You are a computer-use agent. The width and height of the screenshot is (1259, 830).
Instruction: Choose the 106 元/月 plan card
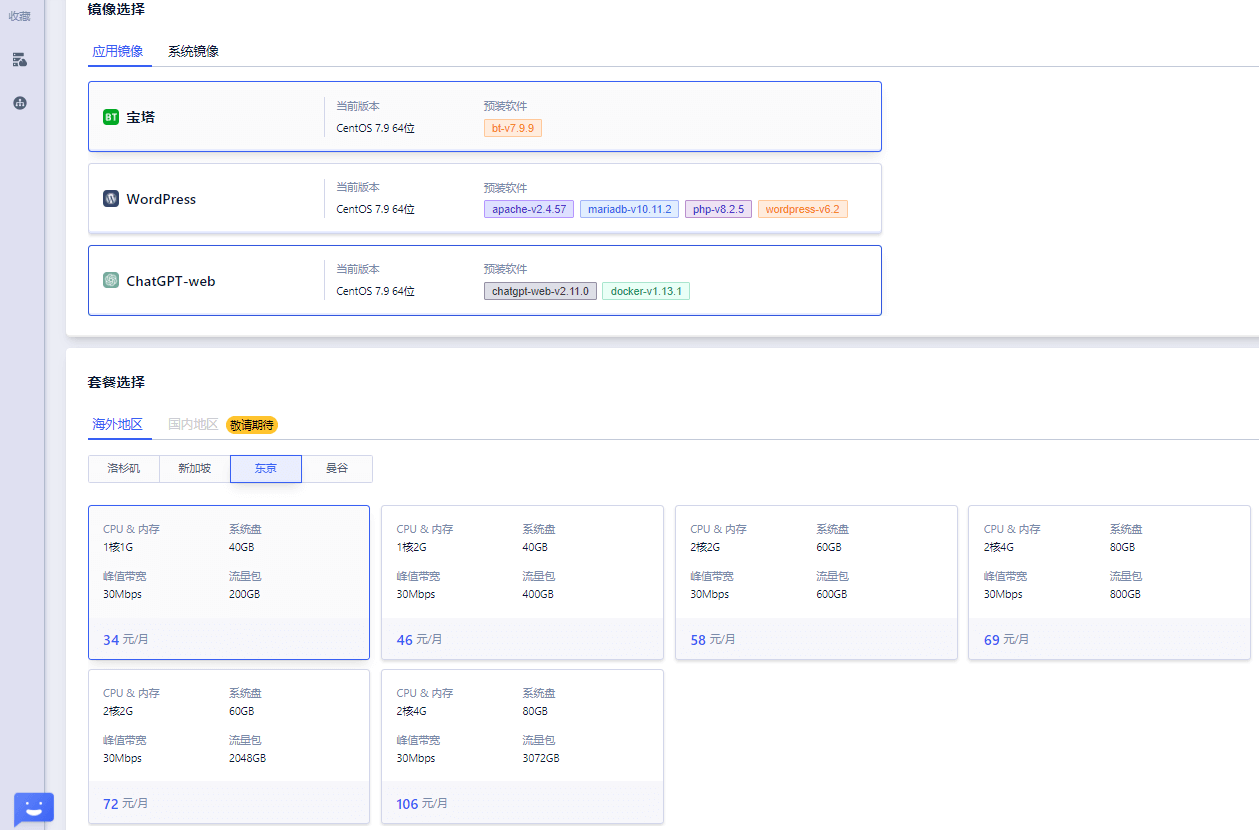coord(522,746)
